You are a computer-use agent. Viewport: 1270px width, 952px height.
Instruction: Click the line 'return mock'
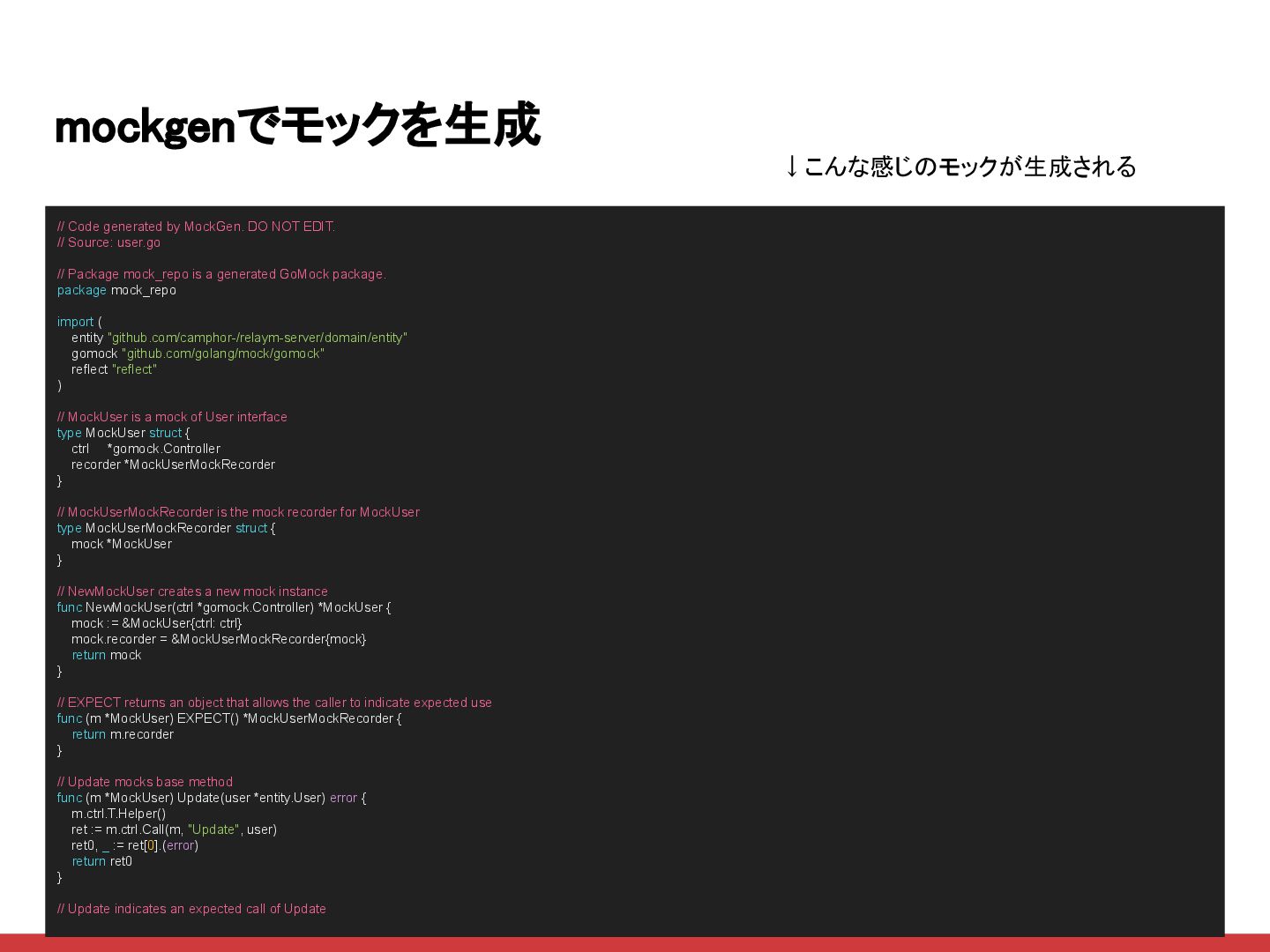point(107,655)
